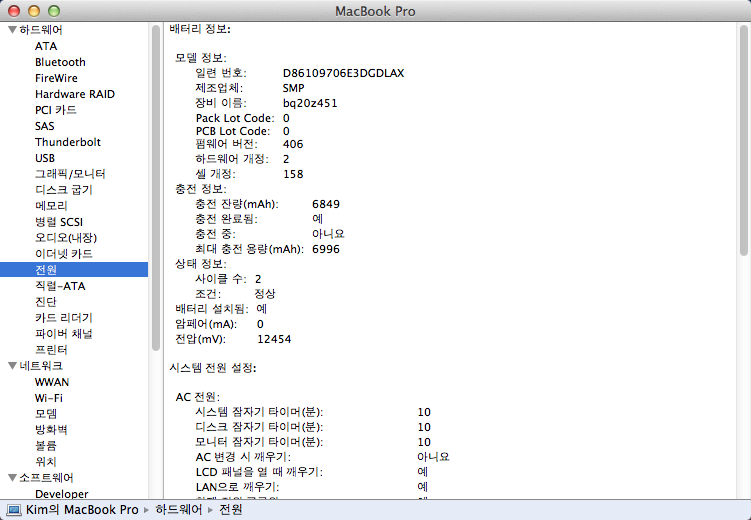Select 방화벽 in the network list

click(x=51, y=430)
